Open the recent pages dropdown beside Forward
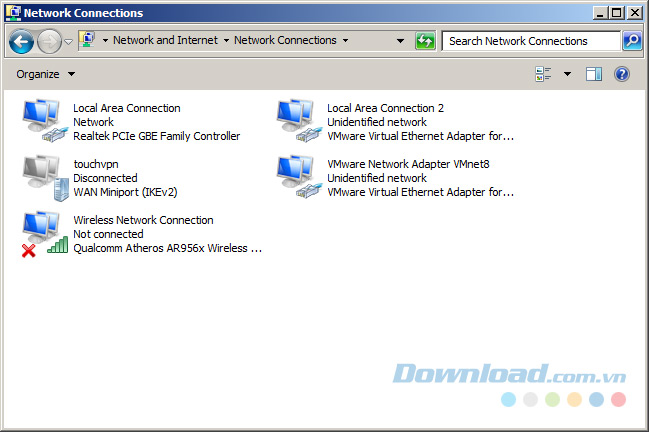This screenshot has width=649, height=432. click(x=69, y=41)
